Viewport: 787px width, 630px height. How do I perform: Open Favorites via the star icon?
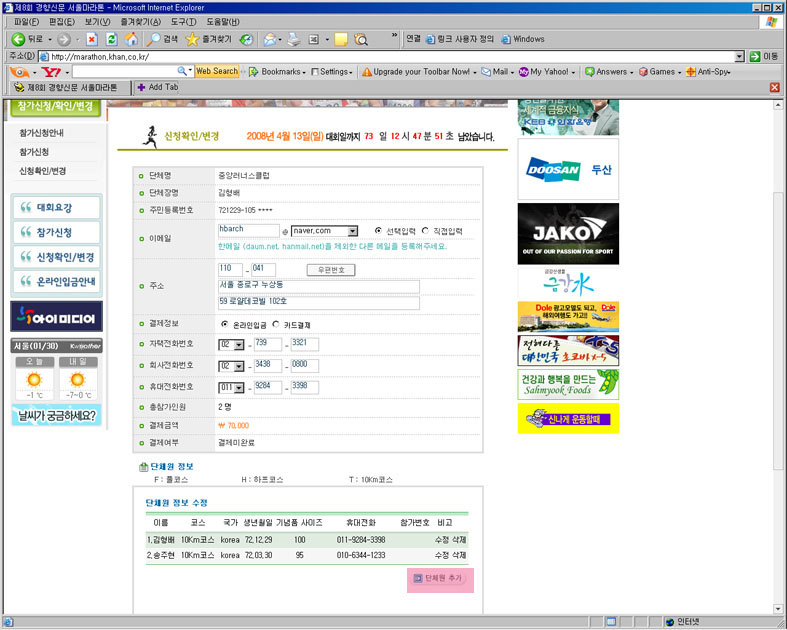[x=192, y=39]
